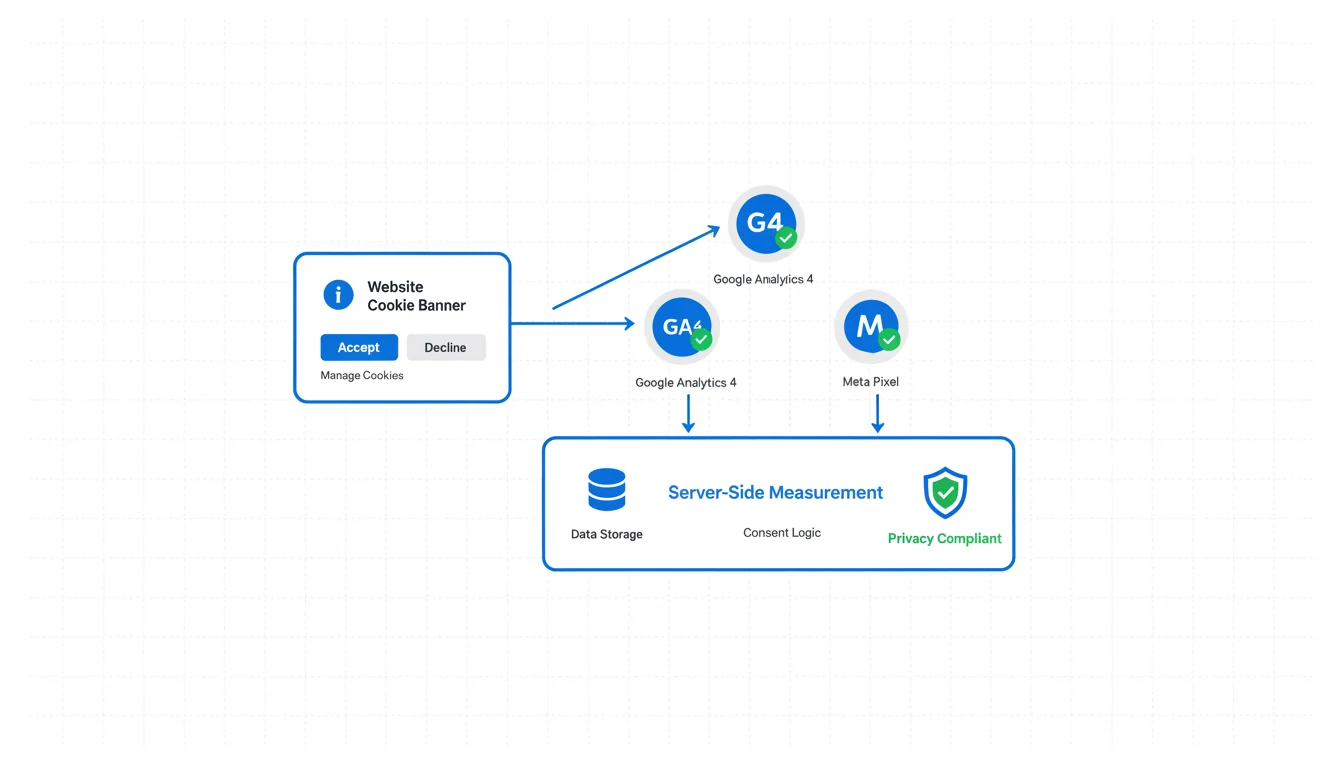This screenshot has height=768, width=1344.
Task: Click the green checkmark badge on GA4 icon
Action: [701, 340]
